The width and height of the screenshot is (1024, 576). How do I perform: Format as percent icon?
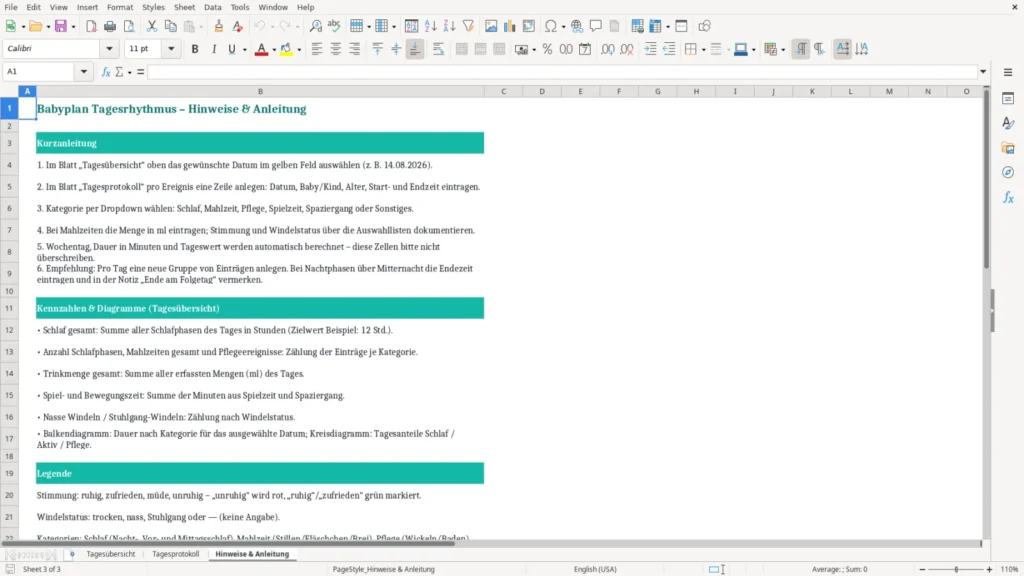tap(547, 49)
